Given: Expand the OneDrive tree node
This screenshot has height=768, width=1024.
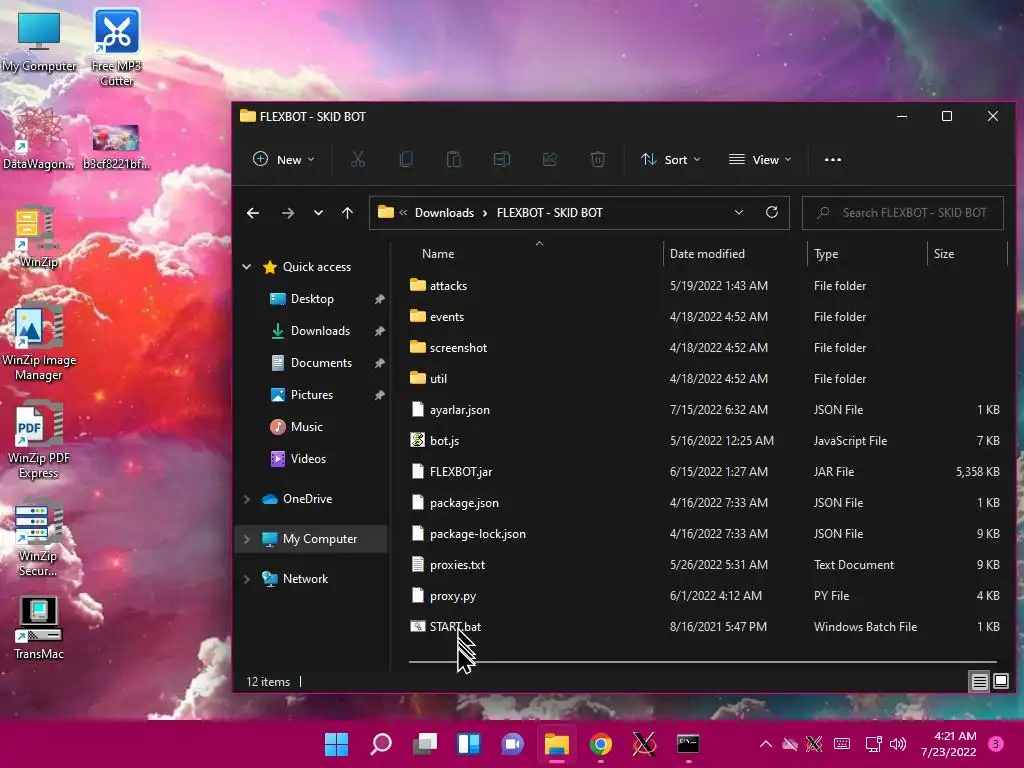Looking at the screenshot, I should (x=247, y=499).
